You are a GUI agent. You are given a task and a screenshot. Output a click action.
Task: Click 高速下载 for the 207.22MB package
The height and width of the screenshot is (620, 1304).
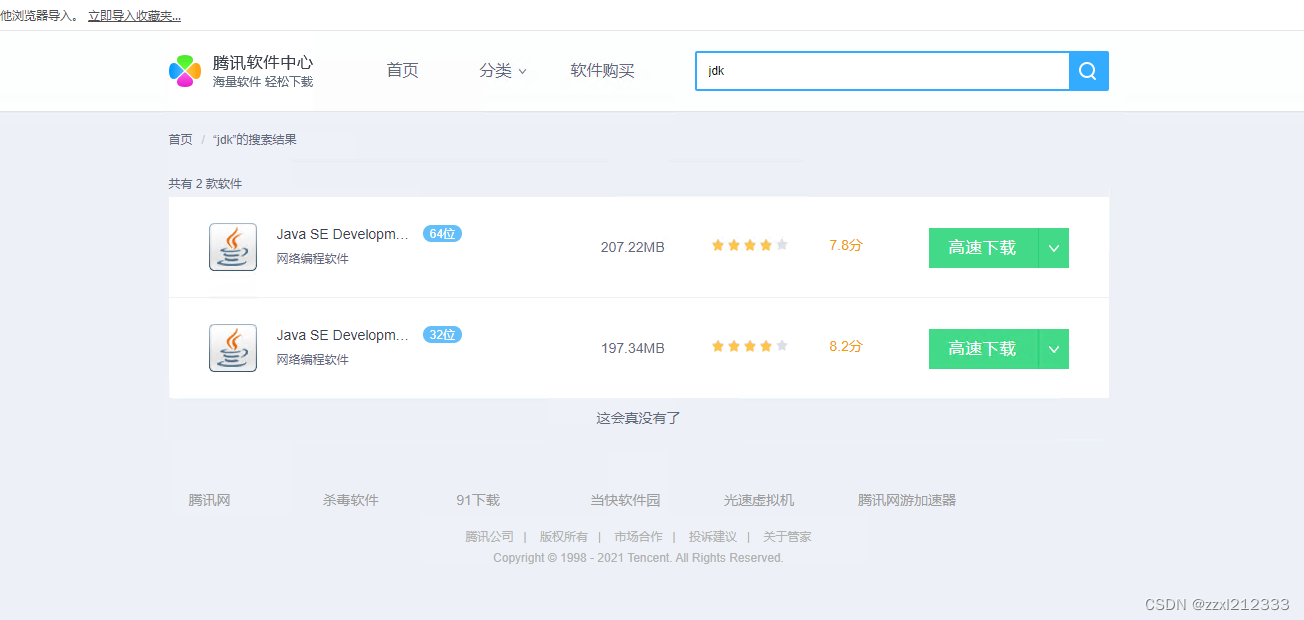point(983,248)
